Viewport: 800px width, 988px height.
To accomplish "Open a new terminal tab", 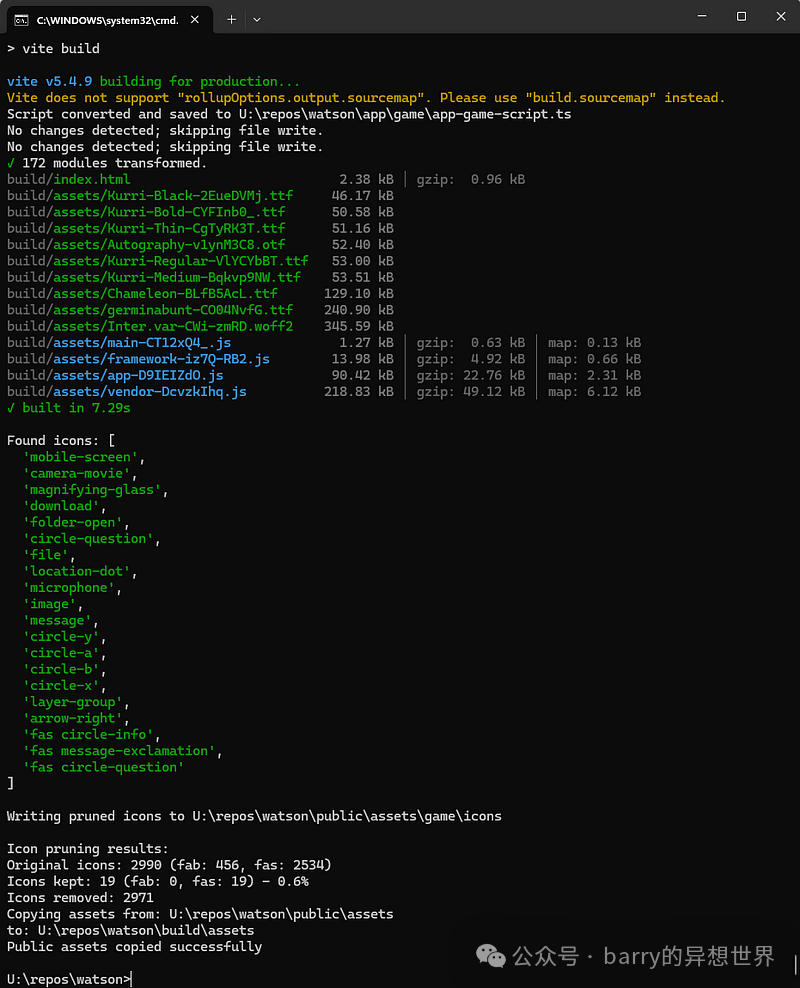I will tap(231, 19).
